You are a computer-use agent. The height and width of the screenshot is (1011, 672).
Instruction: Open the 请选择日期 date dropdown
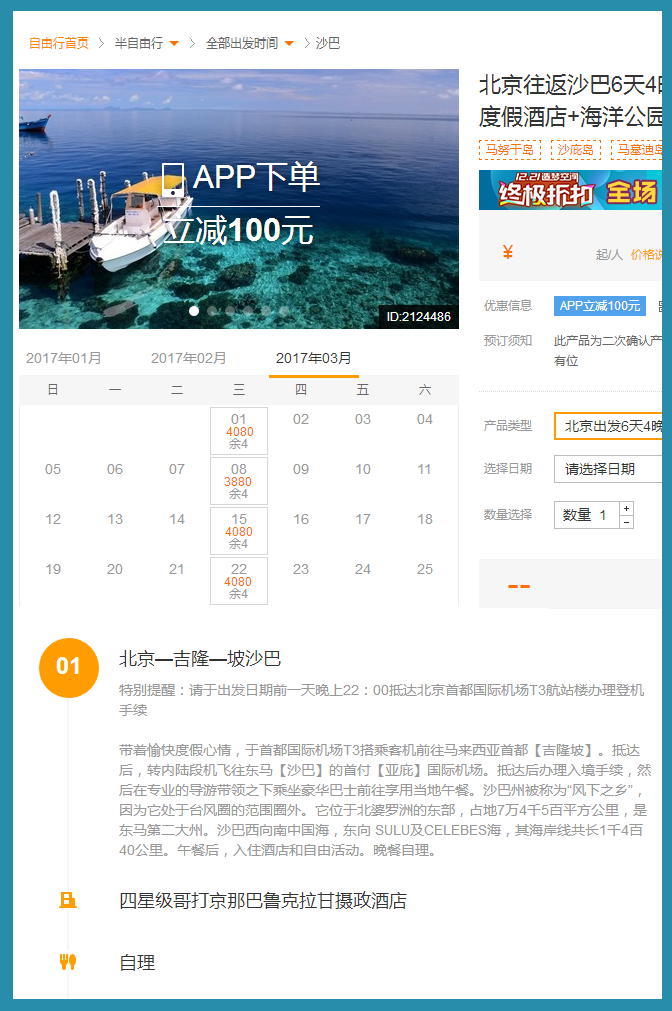click(608, 469)
